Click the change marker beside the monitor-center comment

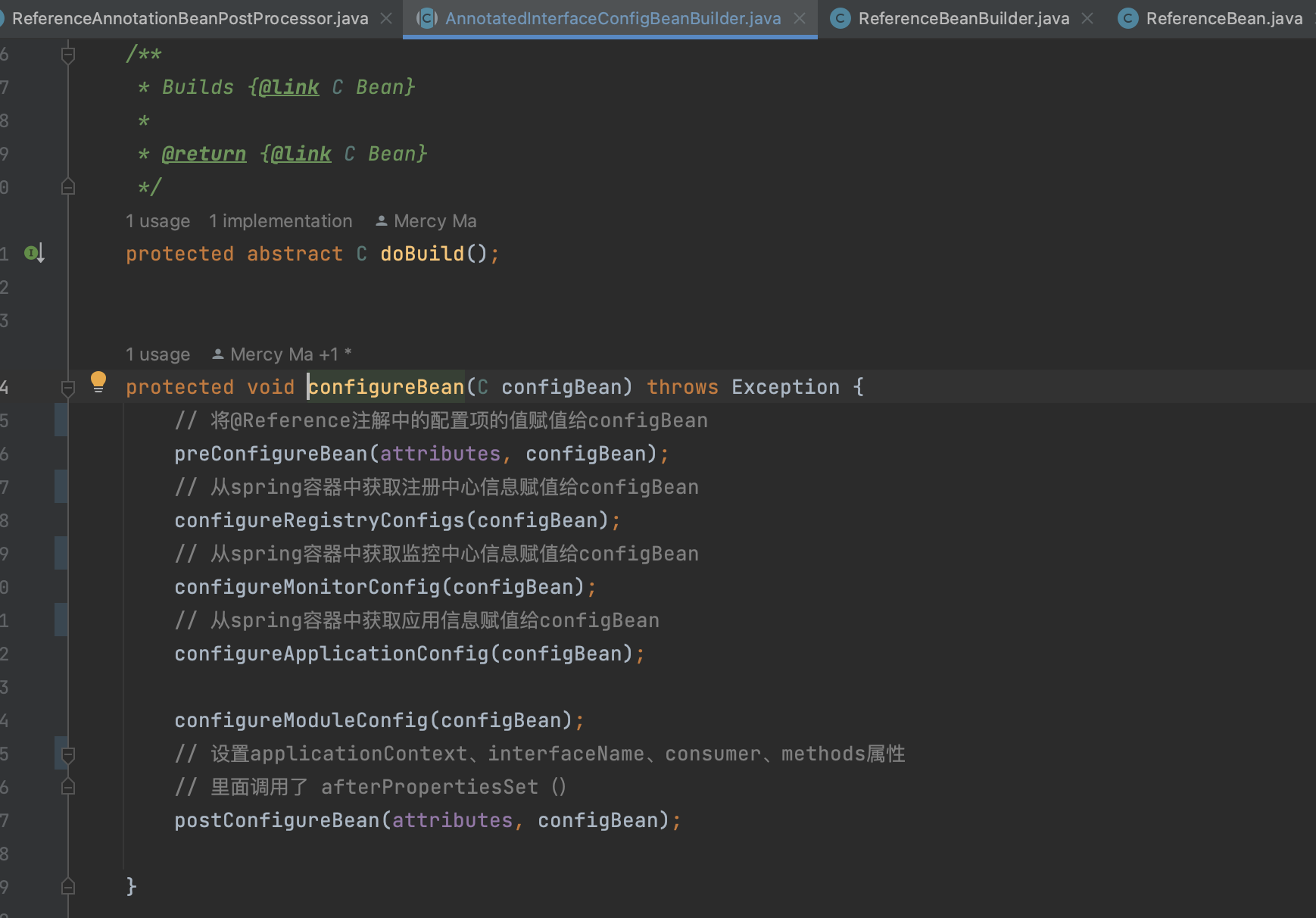(x=61, y=554)
